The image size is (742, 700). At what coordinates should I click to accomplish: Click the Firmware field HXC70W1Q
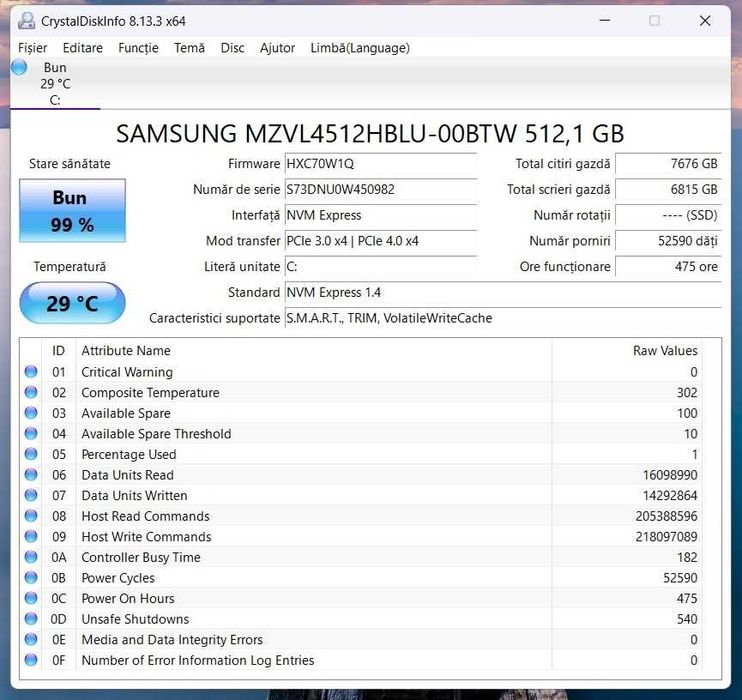tap(380, 164)
